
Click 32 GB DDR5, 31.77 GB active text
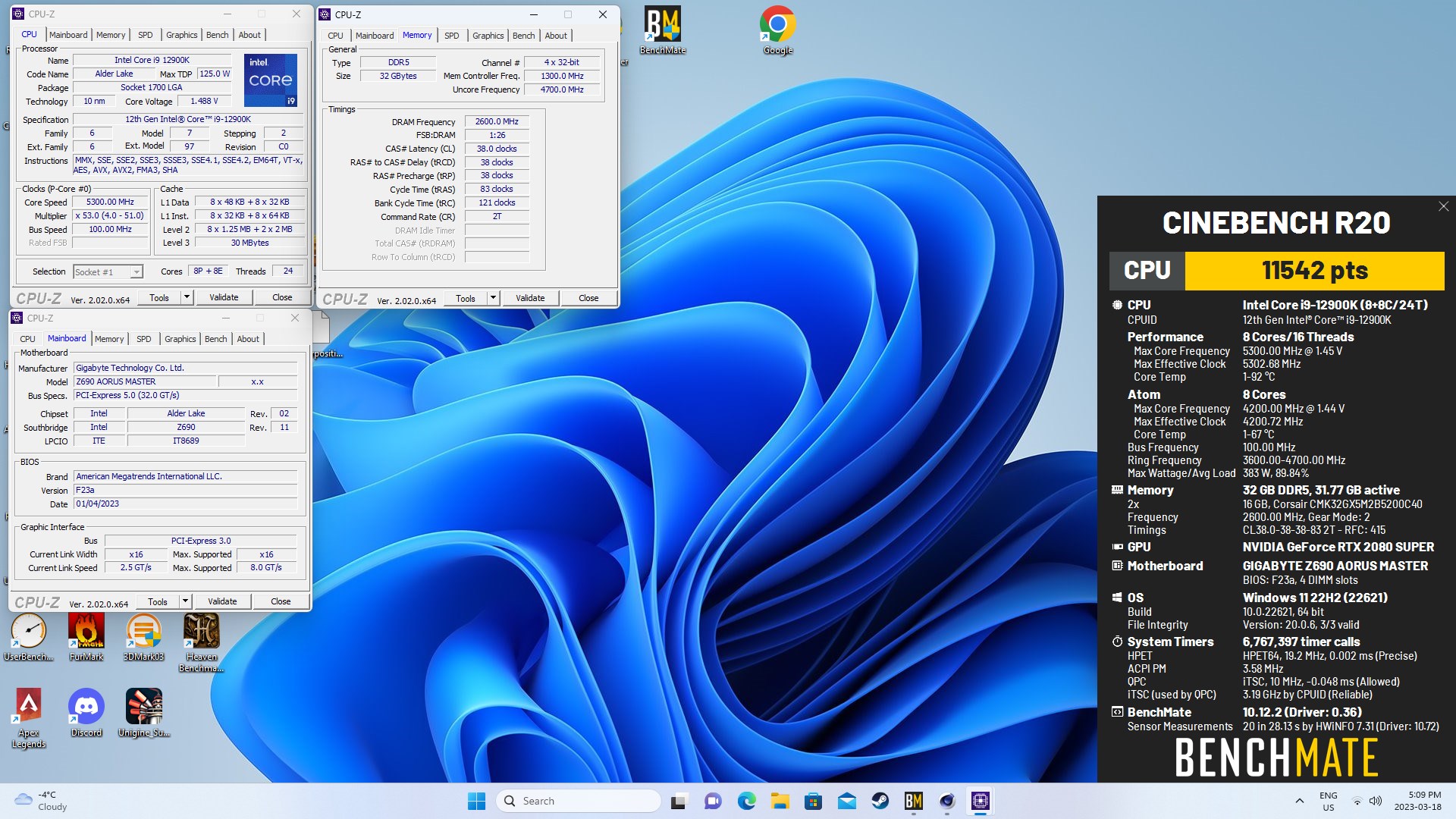coord(1321,490)
